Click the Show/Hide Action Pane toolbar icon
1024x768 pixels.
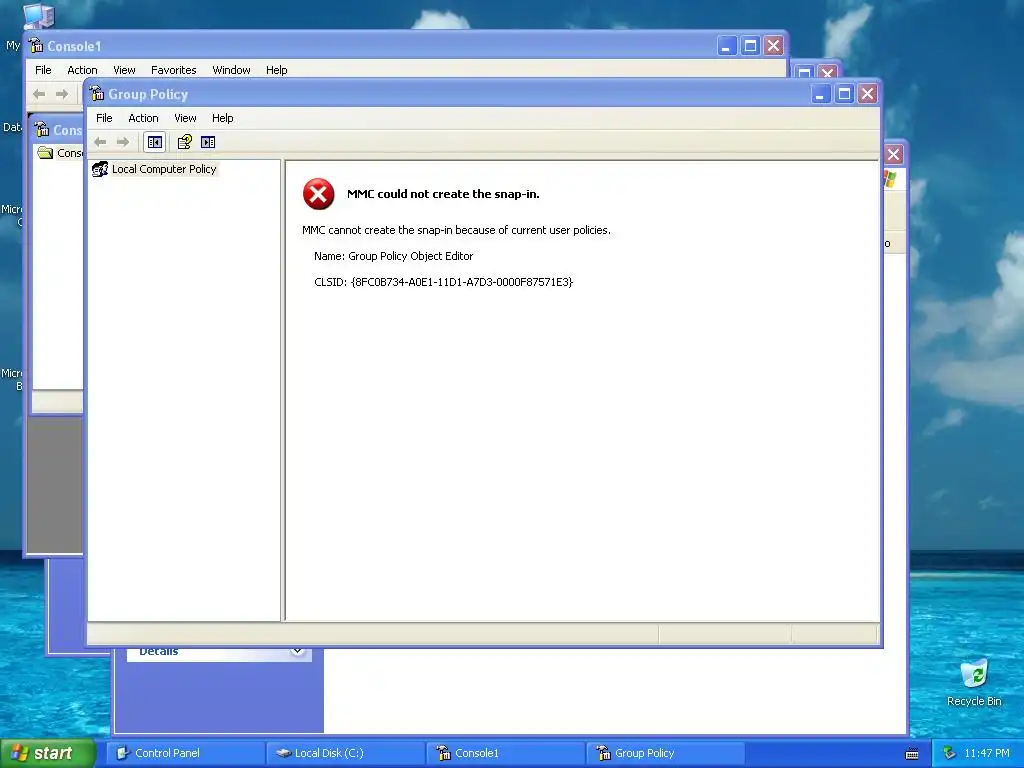point(208,142)
